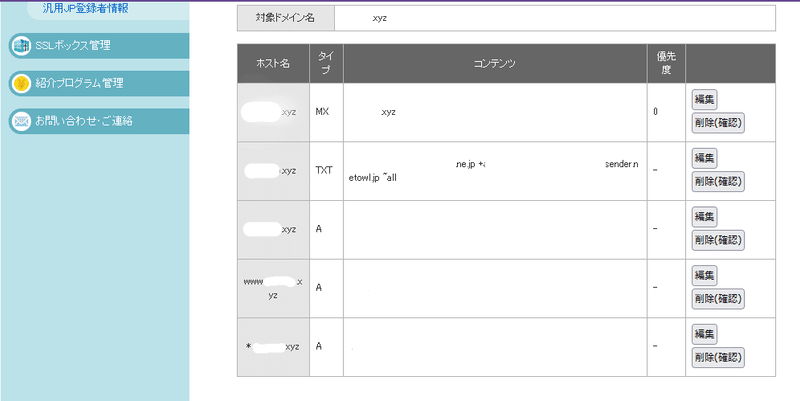
Task: Edit the wildcard host A record
Action: click(704, 334)
